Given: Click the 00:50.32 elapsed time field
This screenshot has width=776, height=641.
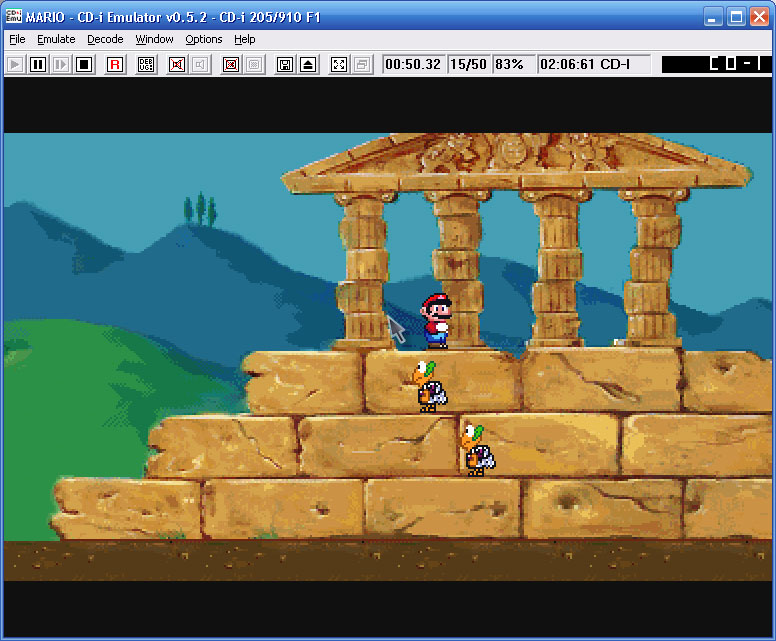Looking at the screenshot, I should (414, 64).
